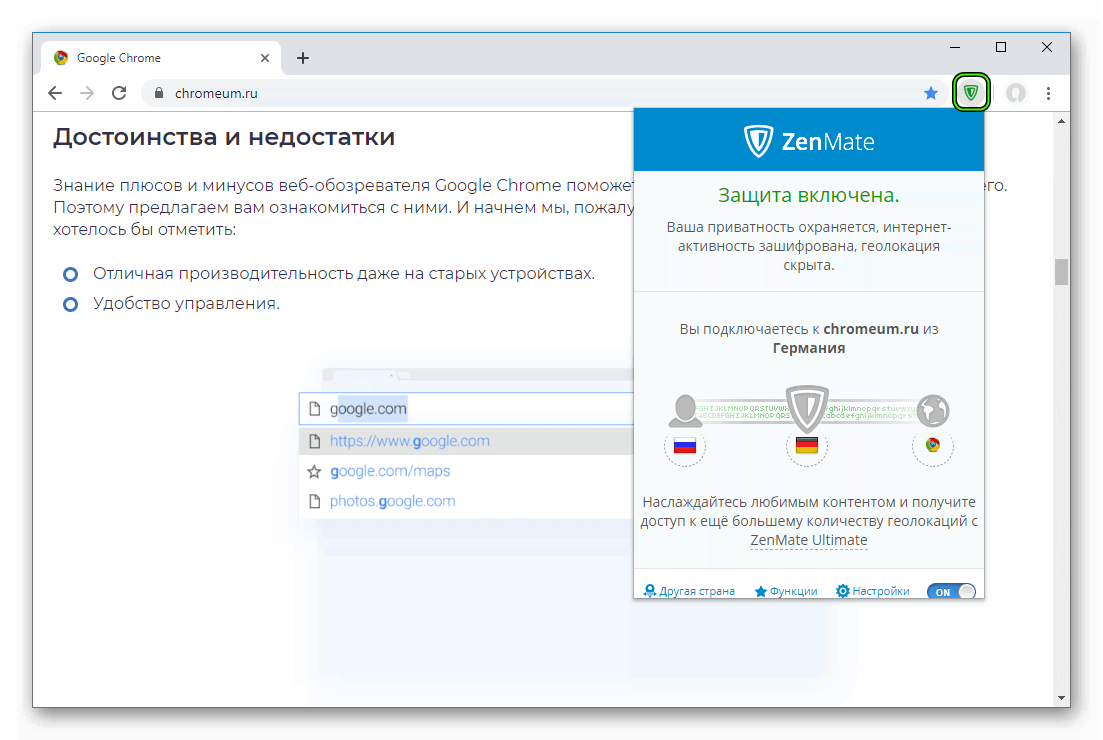Click the Защита включена status text
Viewport: 1103px width, 740px height.
point(808,196)
